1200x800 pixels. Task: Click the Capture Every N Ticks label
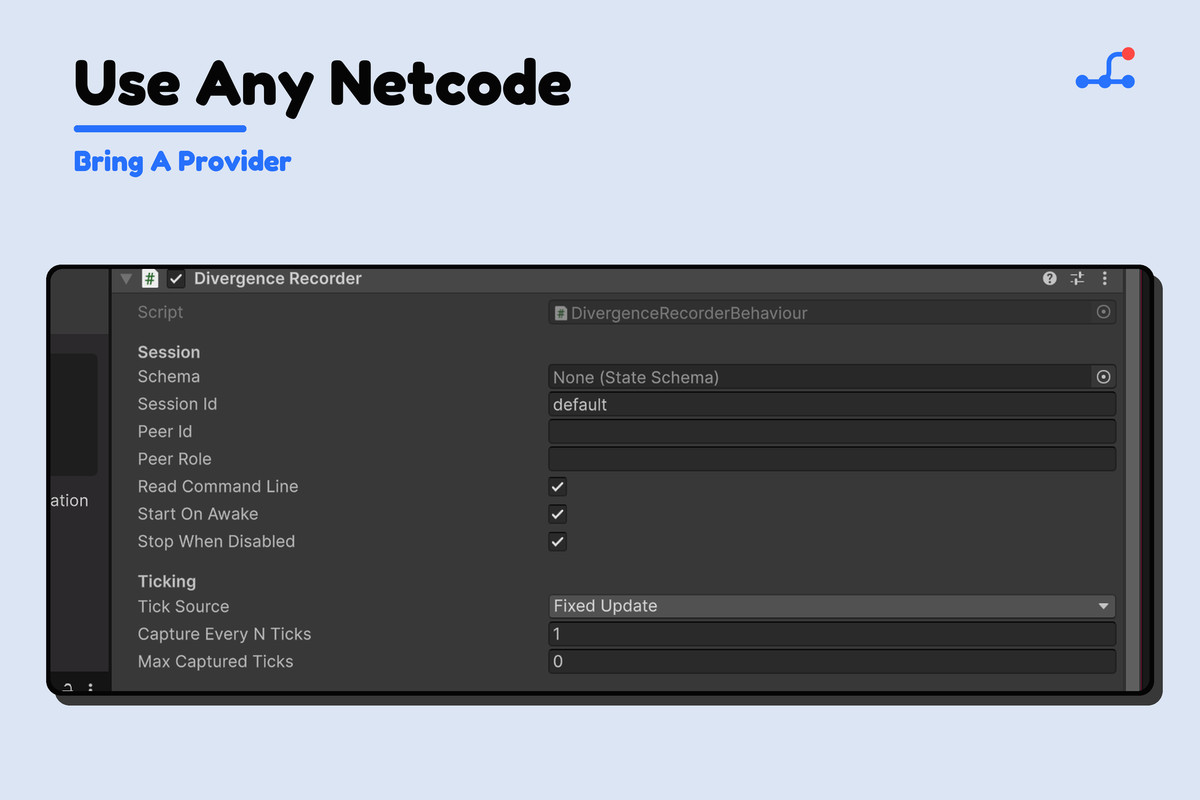[224, 634]
